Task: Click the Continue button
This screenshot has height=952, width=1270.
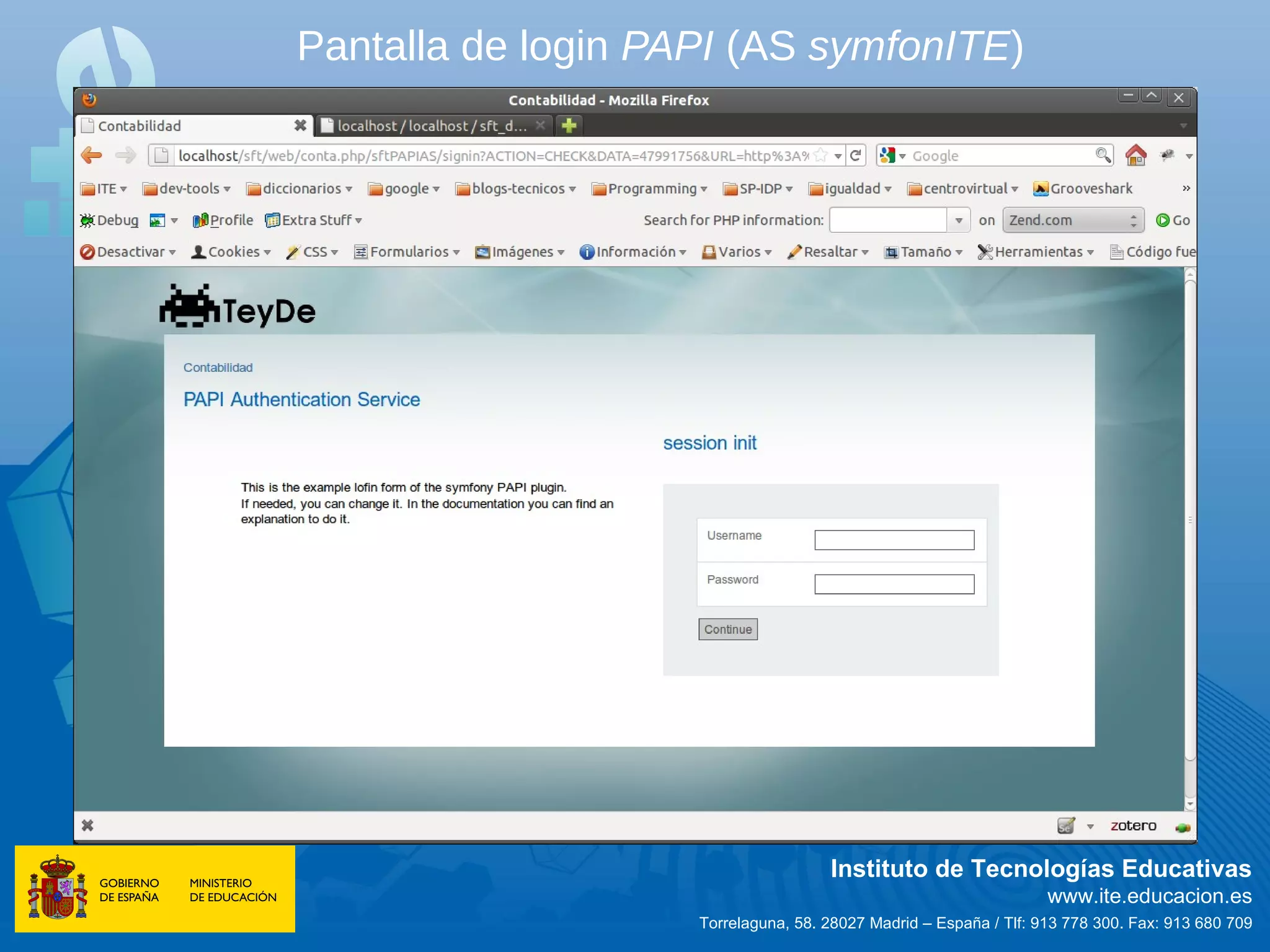Action: [x=728, y=629]
